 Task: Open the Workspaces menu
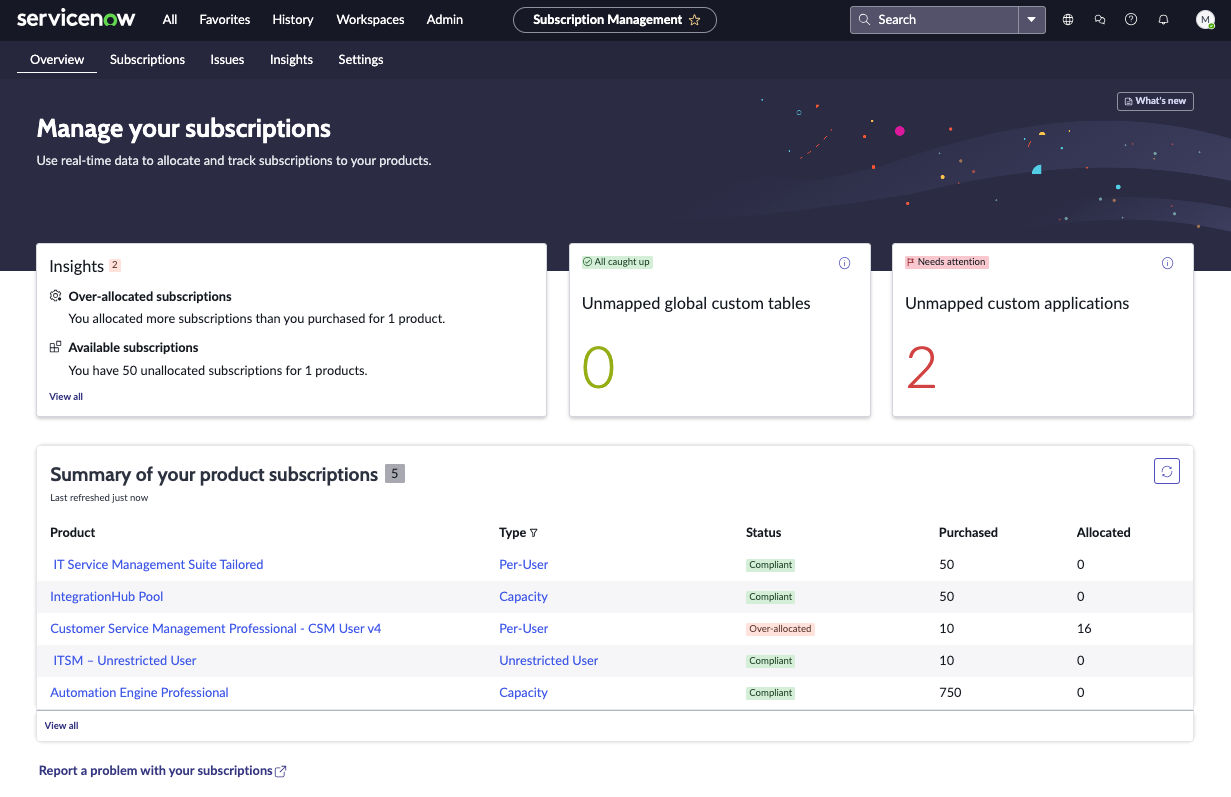point(370,20)
